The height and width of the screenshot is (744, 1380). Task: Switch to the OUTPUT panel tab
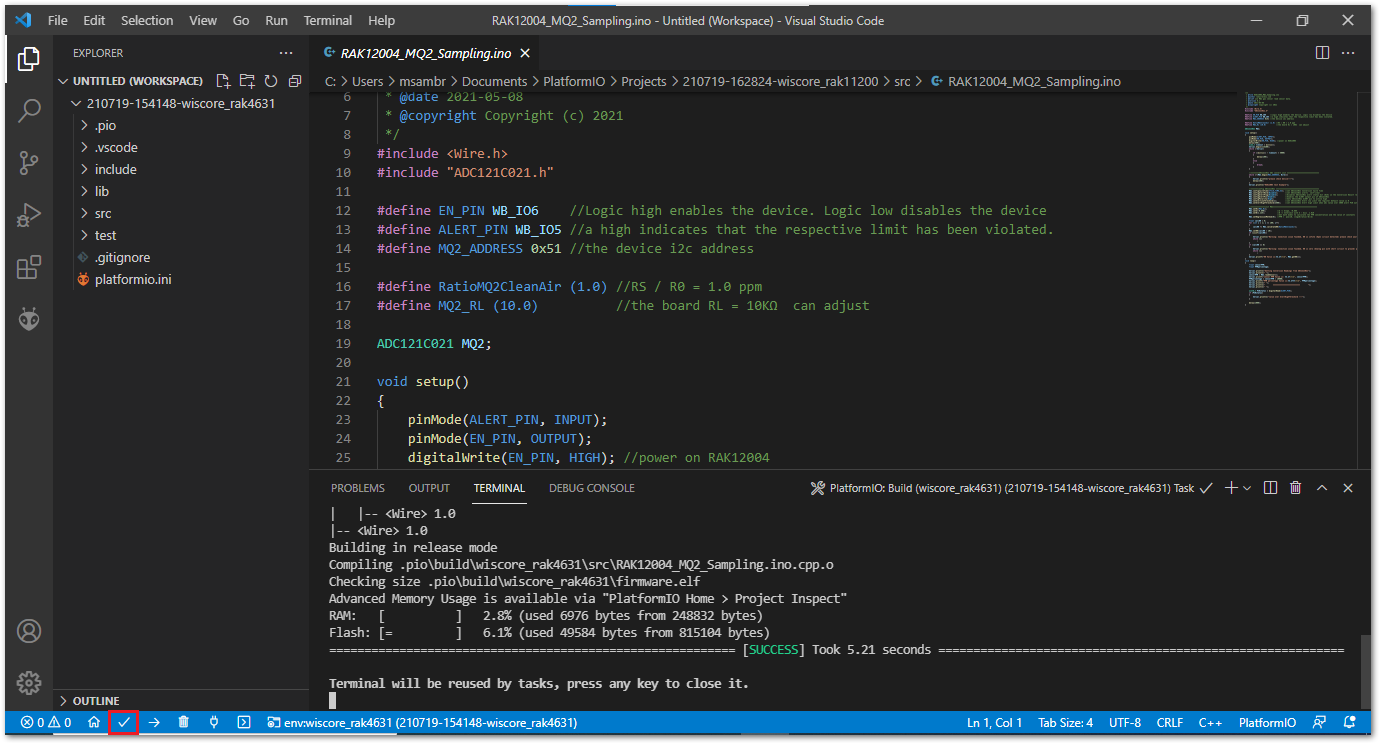point(429,488)
